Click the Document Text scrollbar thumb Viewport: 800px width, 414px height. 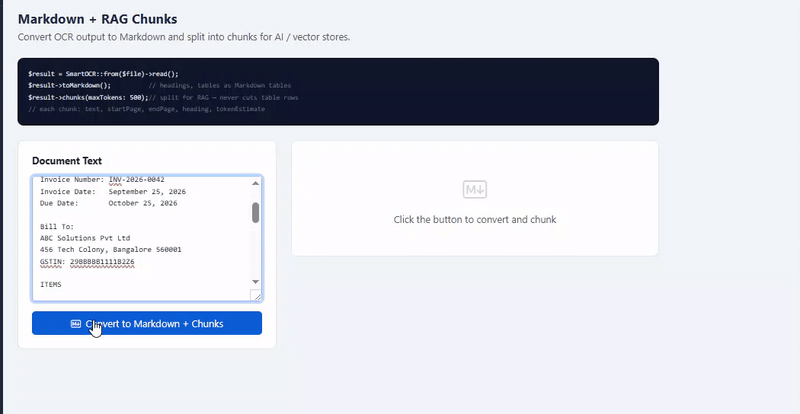pyautogui.click(x=256, y=212)
